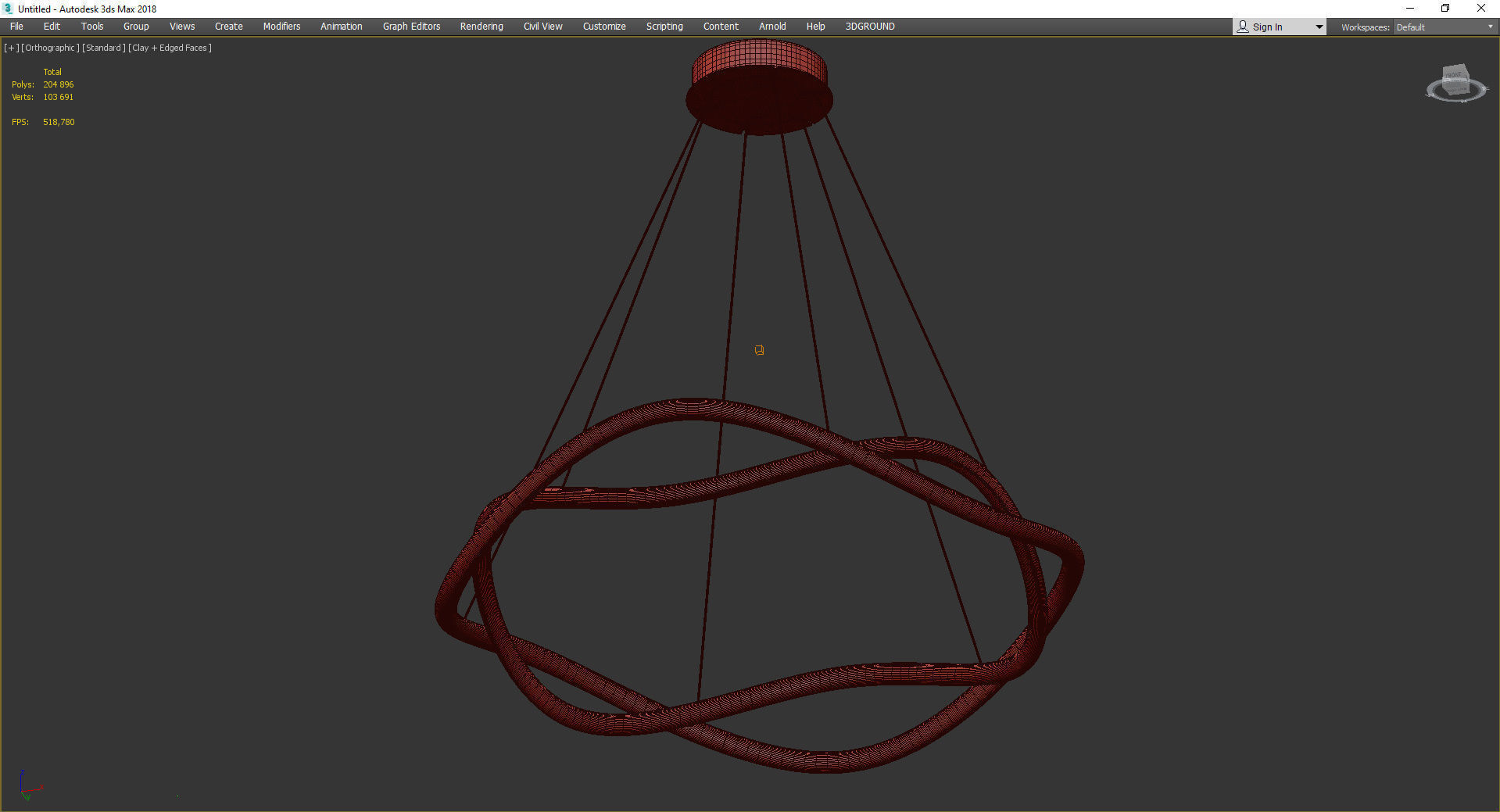Click the 3ds Max application icon in title bar
Image resolution: width=1500 pixels, height=812 pixels.
pos(9,9)
